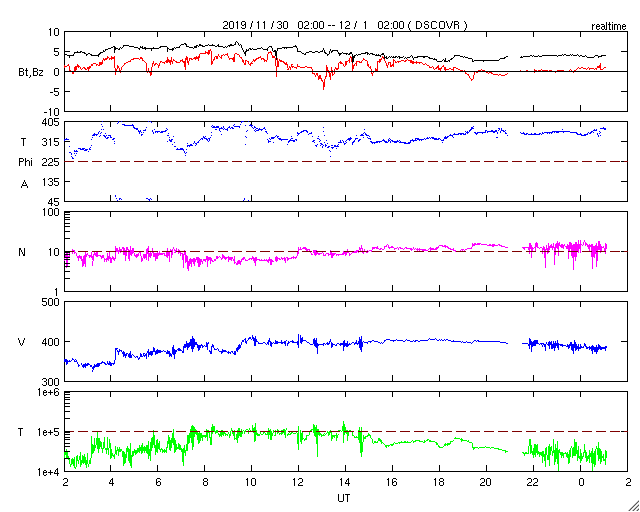Click the resize grip at the window corner

click(x=634, y=506)
